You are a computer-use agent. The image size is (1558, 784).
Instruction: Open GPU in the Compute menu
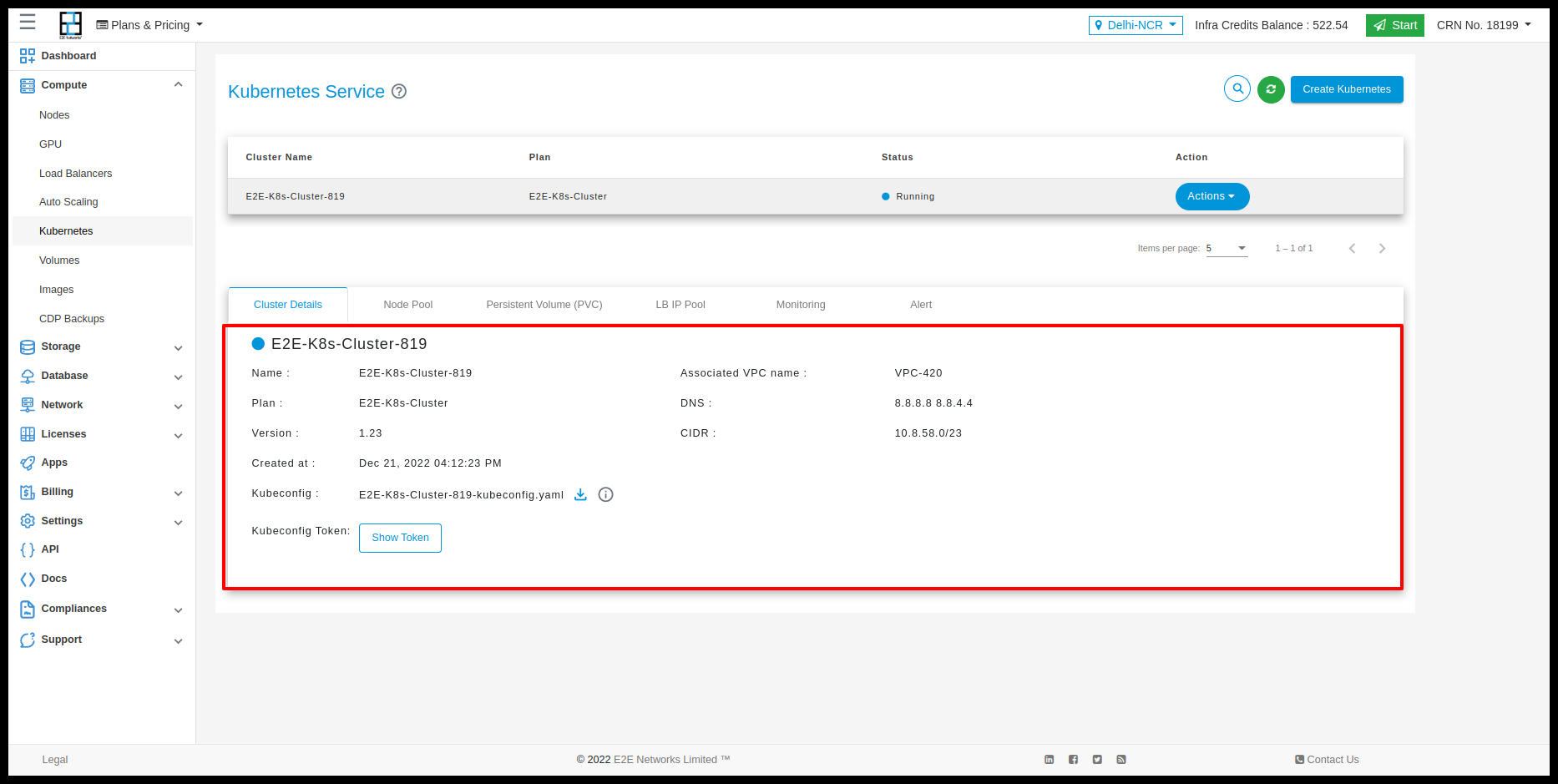[51, 144]
